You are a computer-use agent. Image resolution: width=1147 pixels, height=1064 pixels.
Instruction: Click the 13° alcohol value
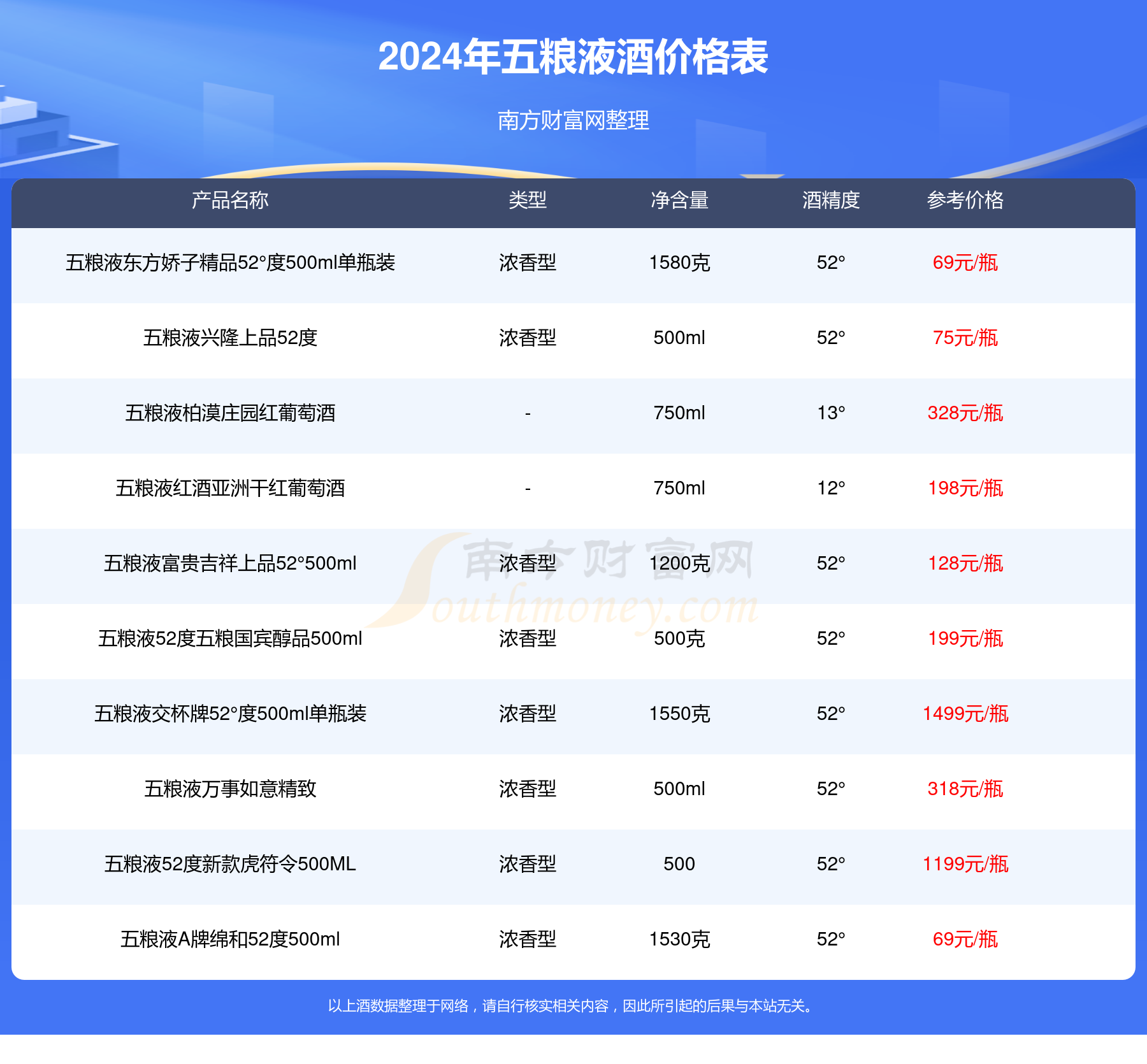831,413
